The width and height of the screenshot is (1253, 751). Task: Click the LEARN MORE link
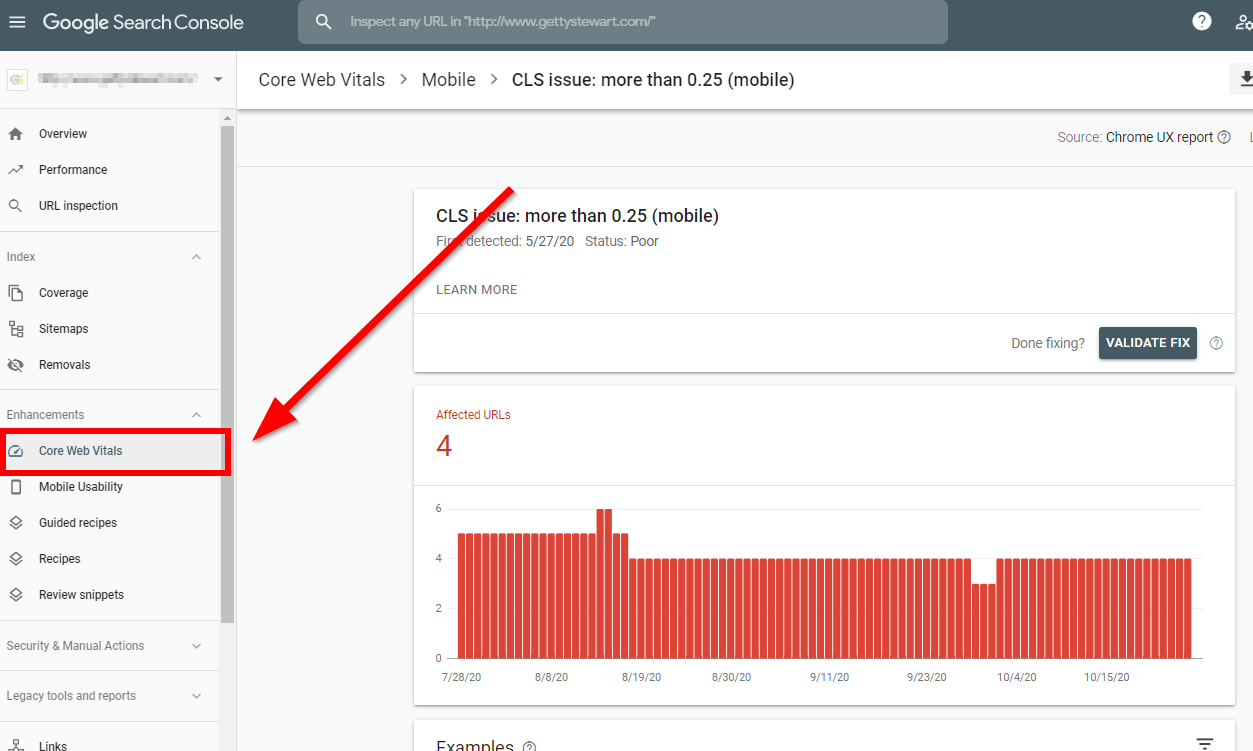point(477,290)
